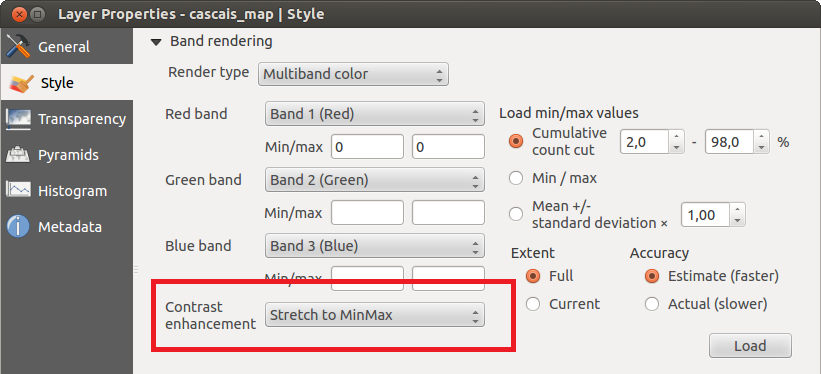Open the Red band dropdown
The width and height of the screenshot is (821, 374).
(x=375, y=114)
